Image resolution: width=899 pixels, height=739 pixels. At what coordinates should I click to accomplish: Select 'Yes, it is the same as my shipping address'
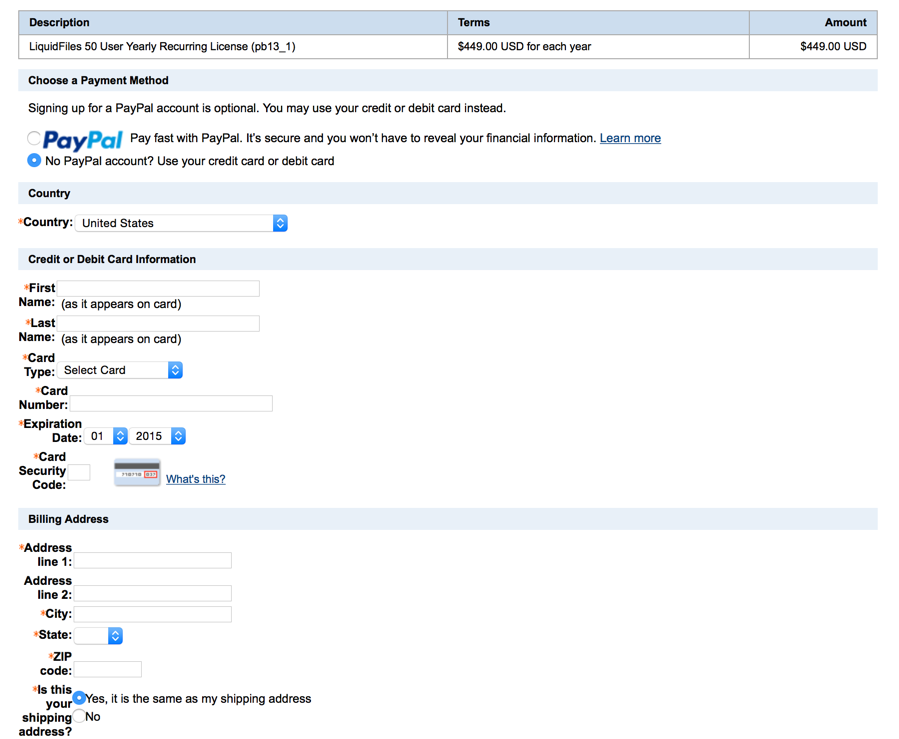79,697
